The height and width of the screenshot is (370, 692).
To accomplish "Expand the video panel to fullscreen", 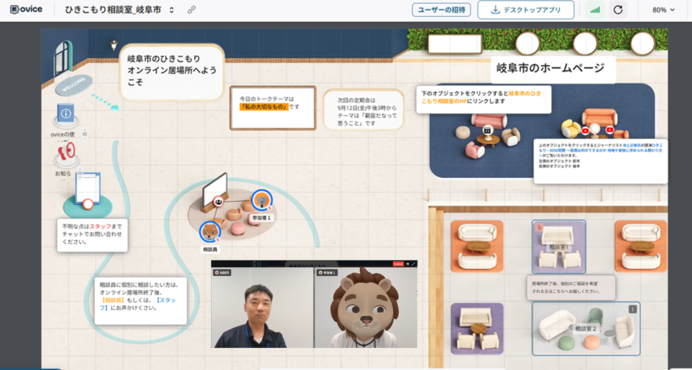I will point(414,264).
